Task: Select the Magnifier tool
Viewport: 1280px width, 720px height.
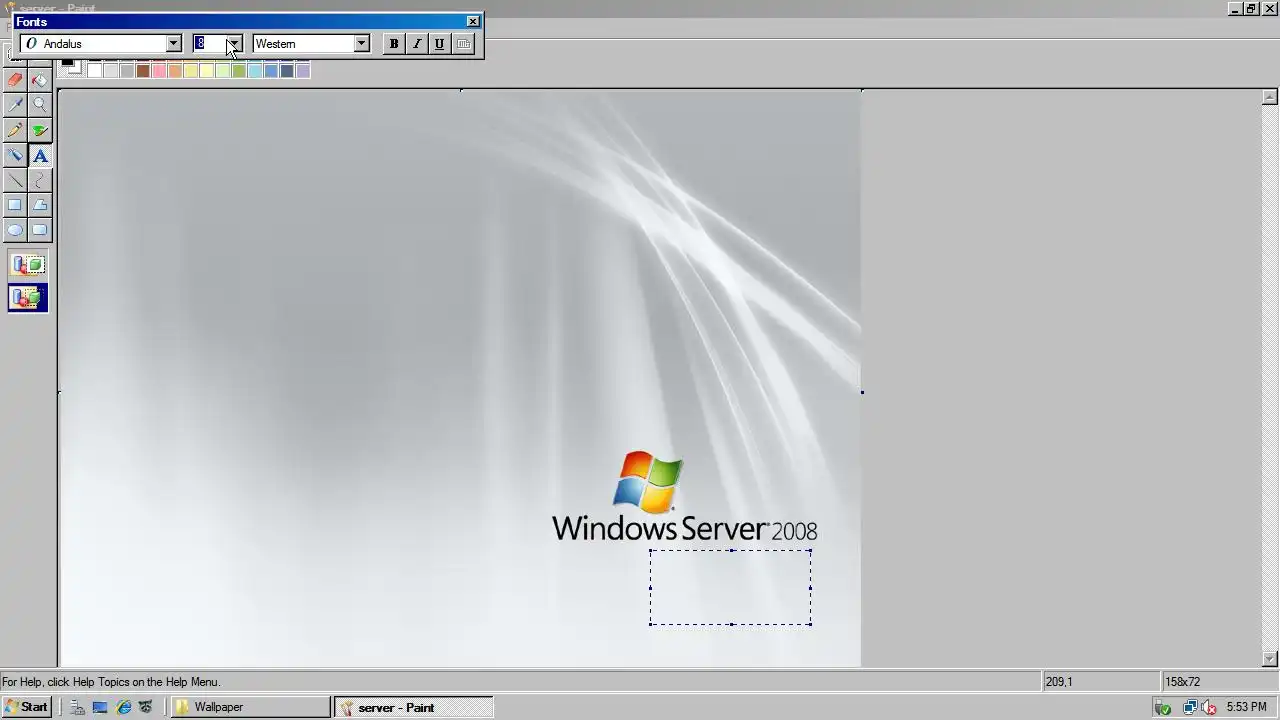Action: pos(40,105)
